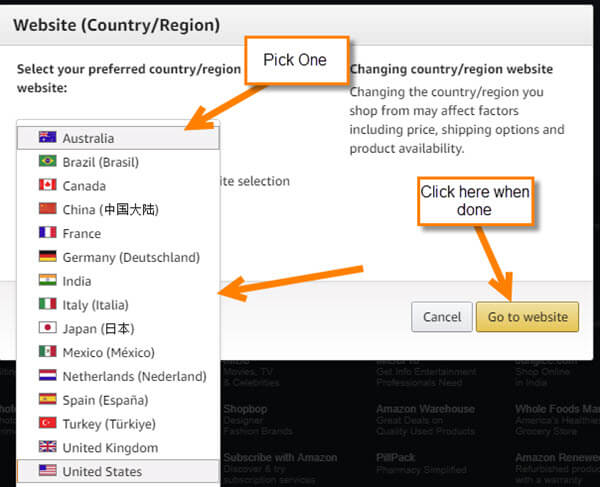The height and width of the screenshot is (487, 600).
Task: Select China option in list
Action: point(118,209)
